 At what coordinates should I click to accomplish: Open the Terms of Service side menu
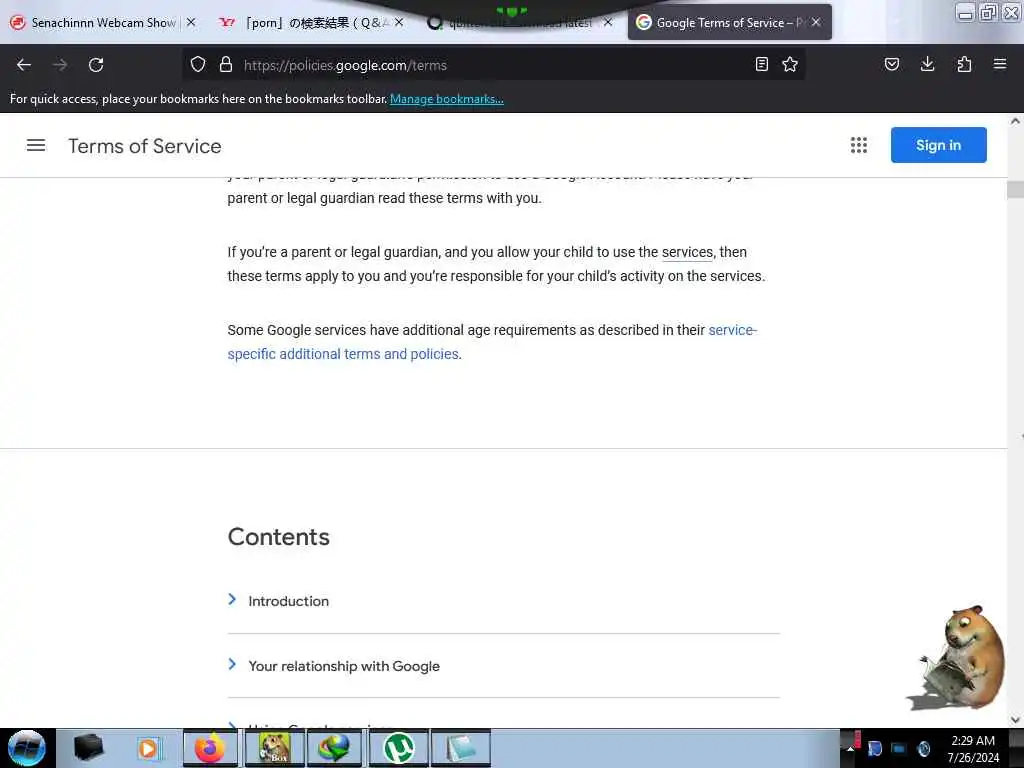click(x=36, y=145)
